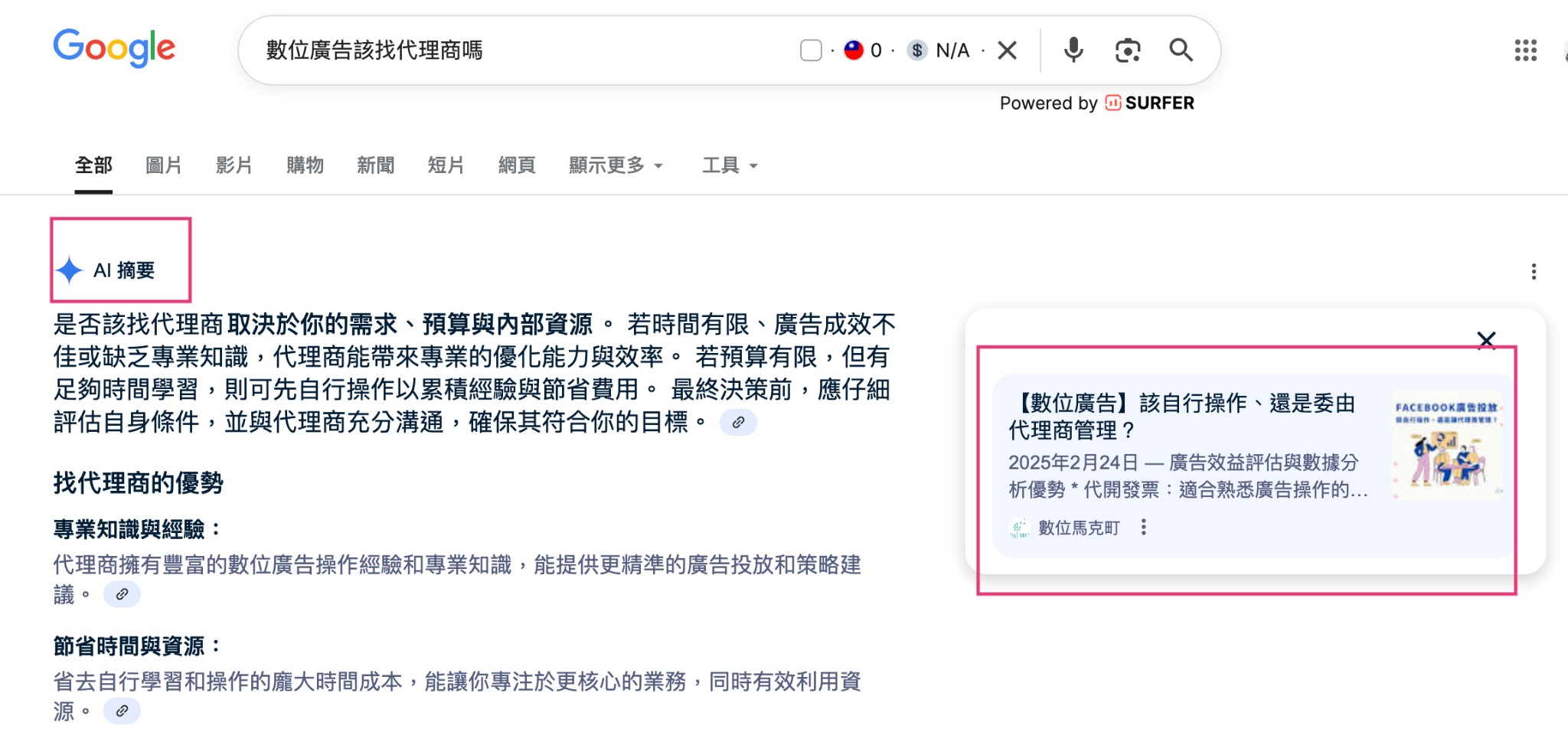This screenshot has width=1568, height=729.
Task: Select the voice search microphone icon
Action: [x=1074, y=50]
